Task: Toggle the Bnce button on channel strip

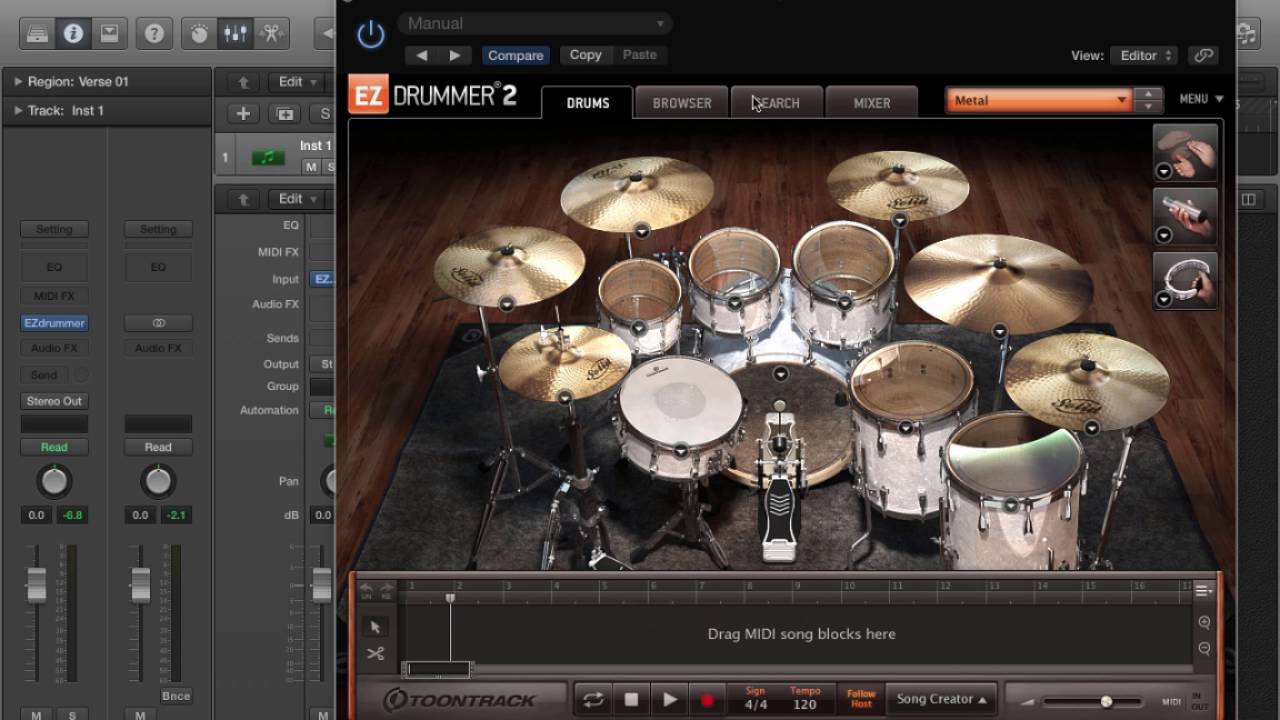Action: (176, 696)
